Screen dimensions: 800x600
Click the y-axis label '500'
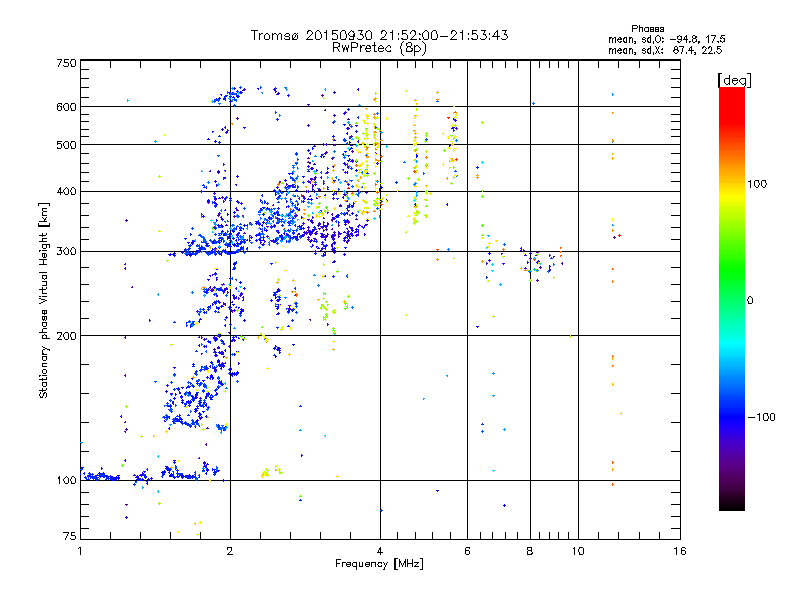66,145
